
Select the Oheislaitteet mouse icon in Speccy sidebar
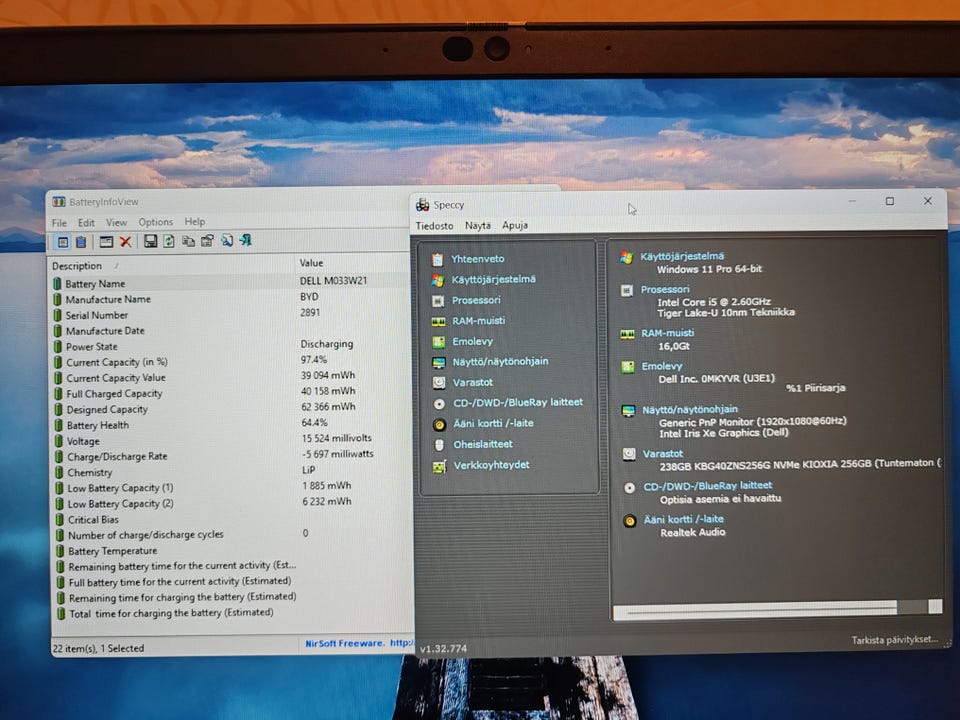(439, 445)
